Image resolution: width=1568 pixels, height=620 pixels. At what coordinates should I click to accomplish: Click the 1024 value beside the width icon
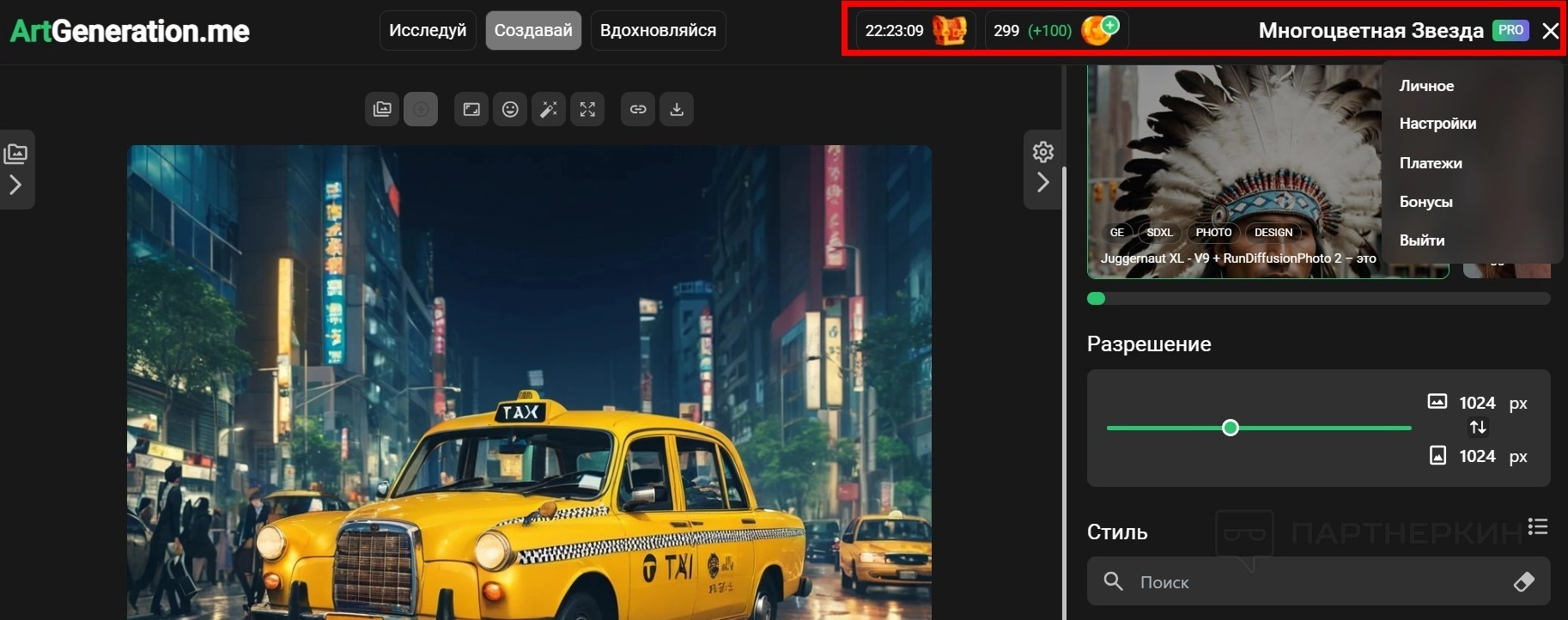[1477, 403]
